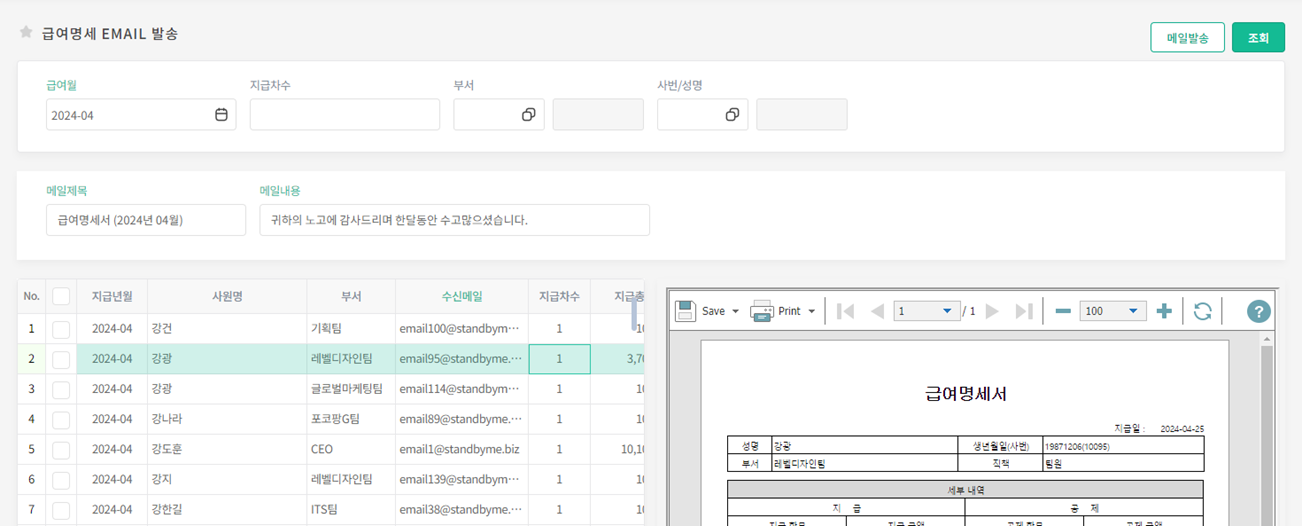The width and height of the screenshot is (1302, 526).
Task: Open the 부서 lookup popup icon
Action: (x=528, y=115)
